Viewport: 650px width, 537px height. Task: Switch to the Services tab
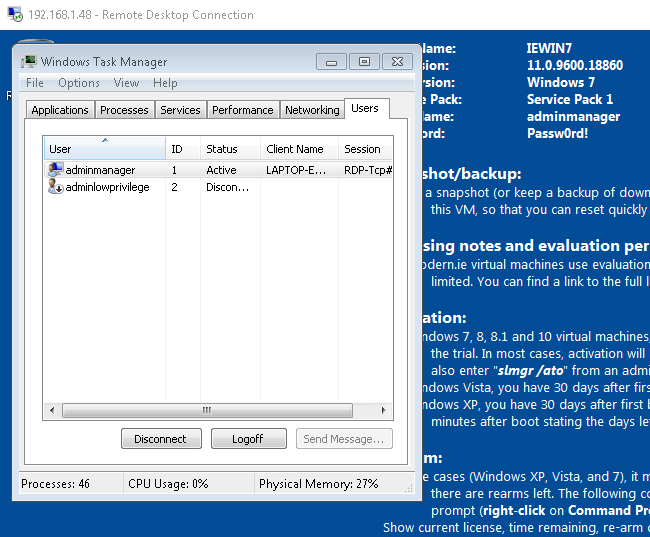pyautogui.click(x=180, y=110)
